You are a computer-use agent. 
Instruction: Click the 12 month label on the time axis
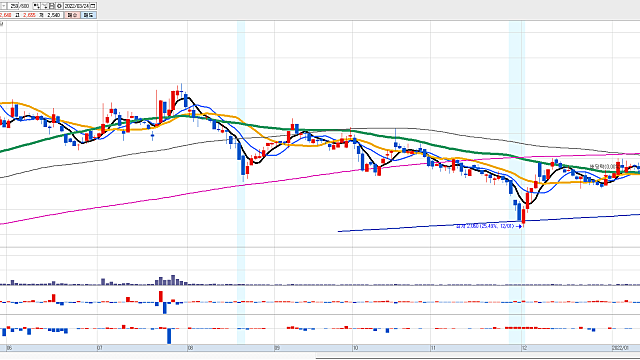(x=524, y=348)
